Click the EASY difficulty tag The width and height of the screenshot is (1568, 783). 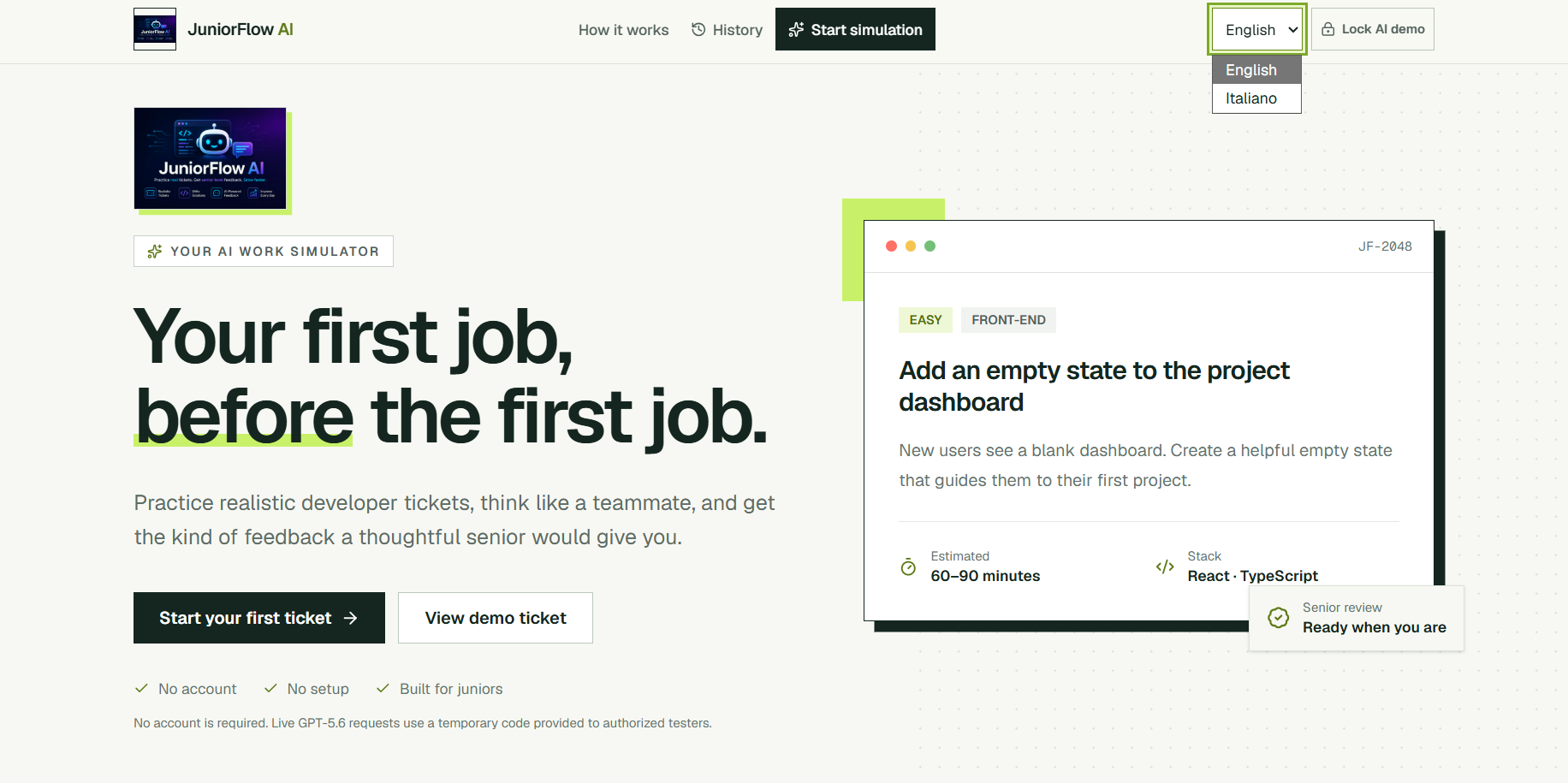click(925, 320)
